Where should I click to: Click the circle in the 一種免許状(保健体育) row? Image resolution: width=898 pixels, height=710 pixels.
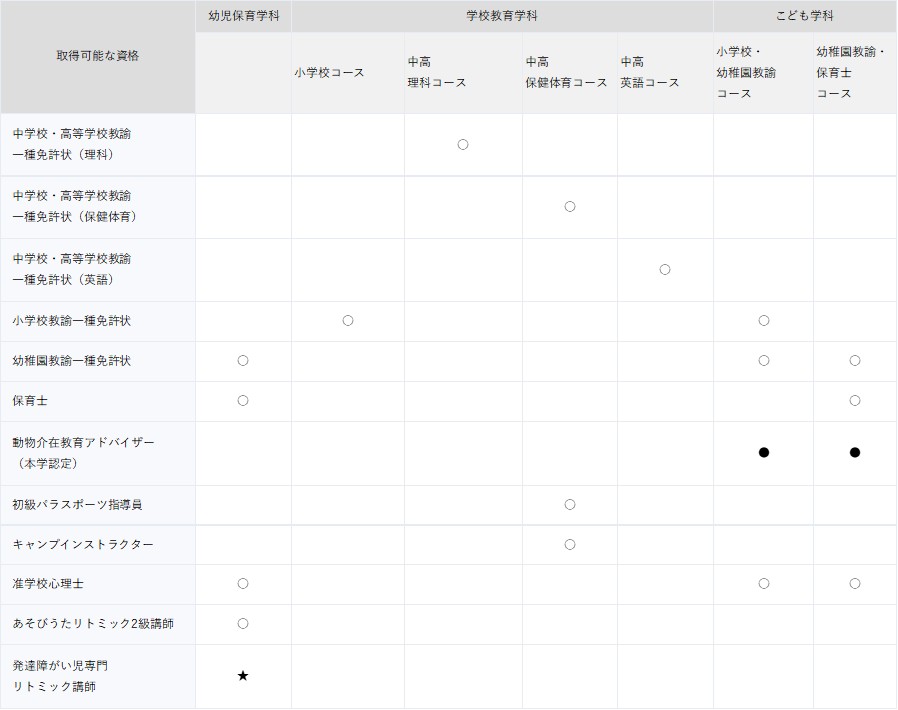point(570,207)
